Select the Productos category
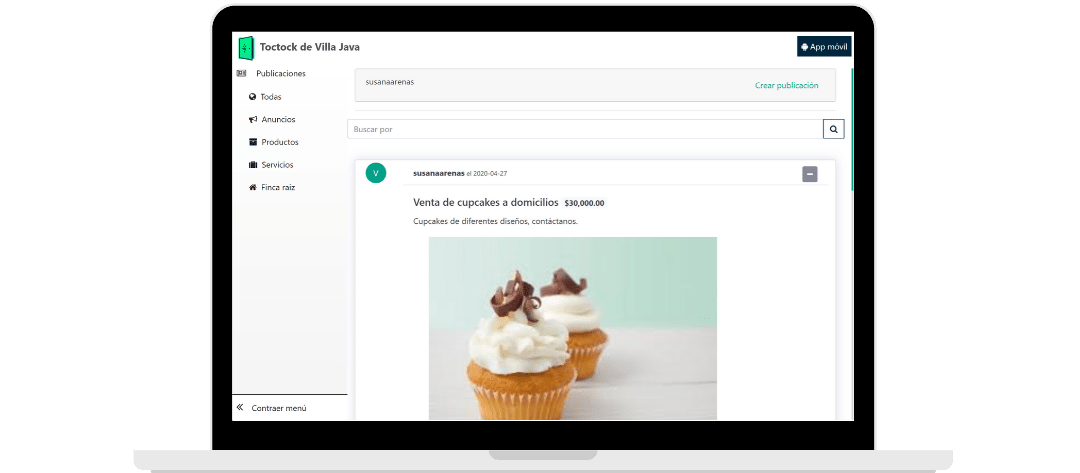Image resolution: width=1080 pixels, height=473 pixels. [x=279, y=142]
